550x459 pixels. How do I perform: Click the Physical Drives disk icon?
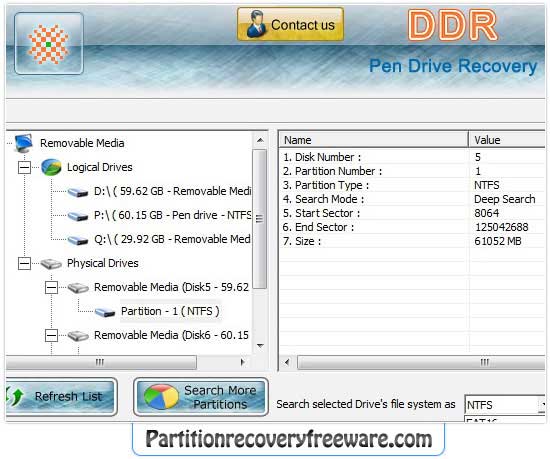tap(51, 264)
